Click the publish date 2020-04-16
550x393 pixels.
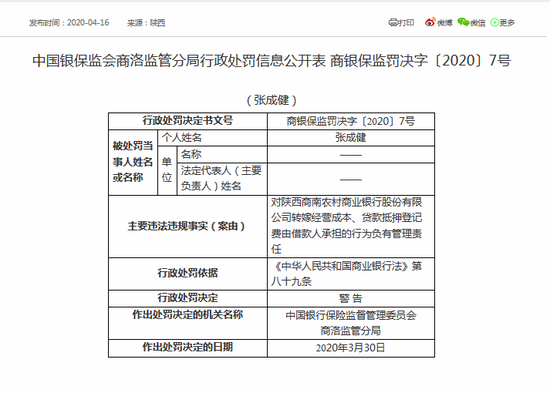88,23
